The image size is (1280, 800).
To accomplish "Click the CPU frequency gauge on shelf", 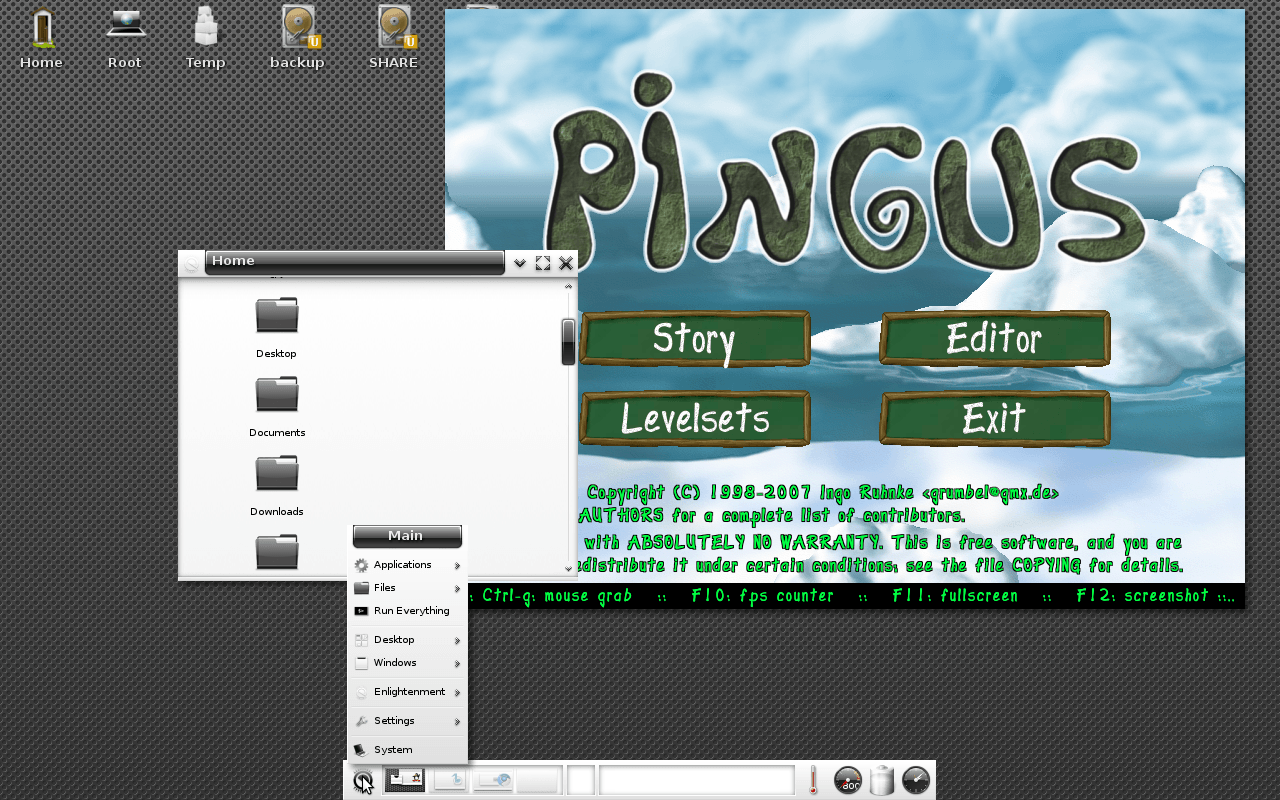I will point(848,780).
